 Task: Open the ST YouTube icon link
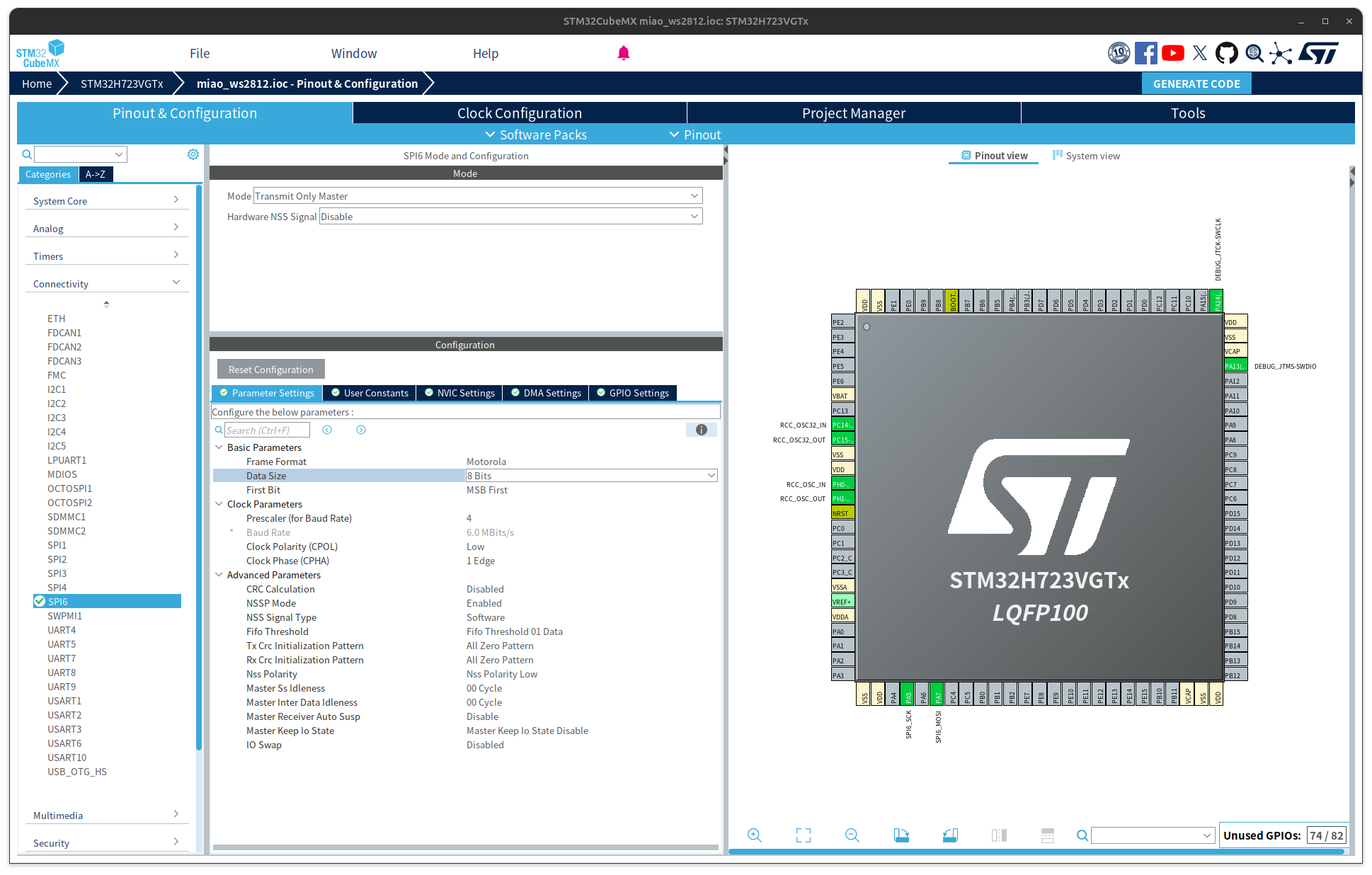[x=1173, y=53]
